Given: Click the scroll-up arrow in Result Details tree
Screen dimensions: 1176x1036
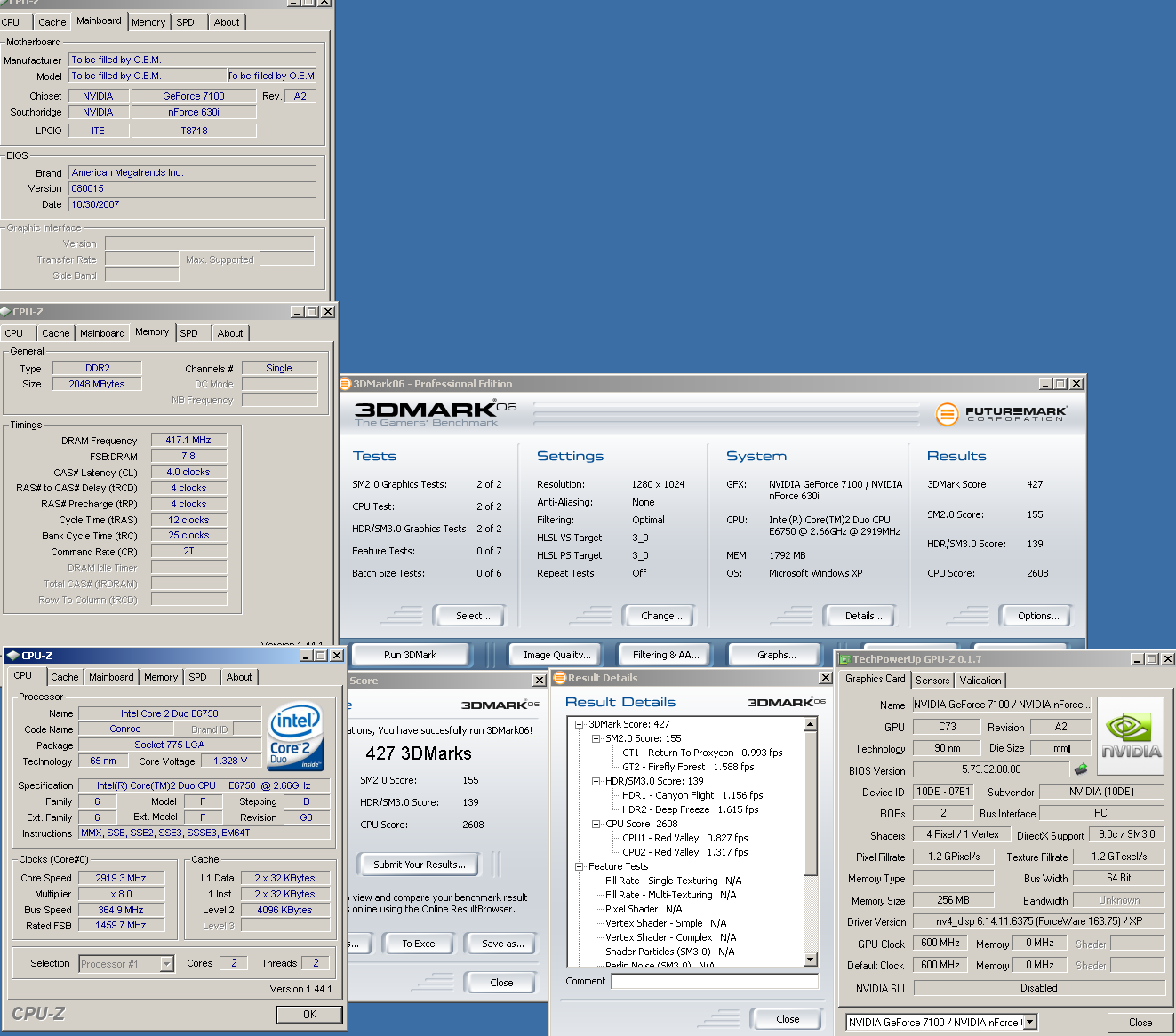Looking at the screenshot, I should [x=810, y=724].
